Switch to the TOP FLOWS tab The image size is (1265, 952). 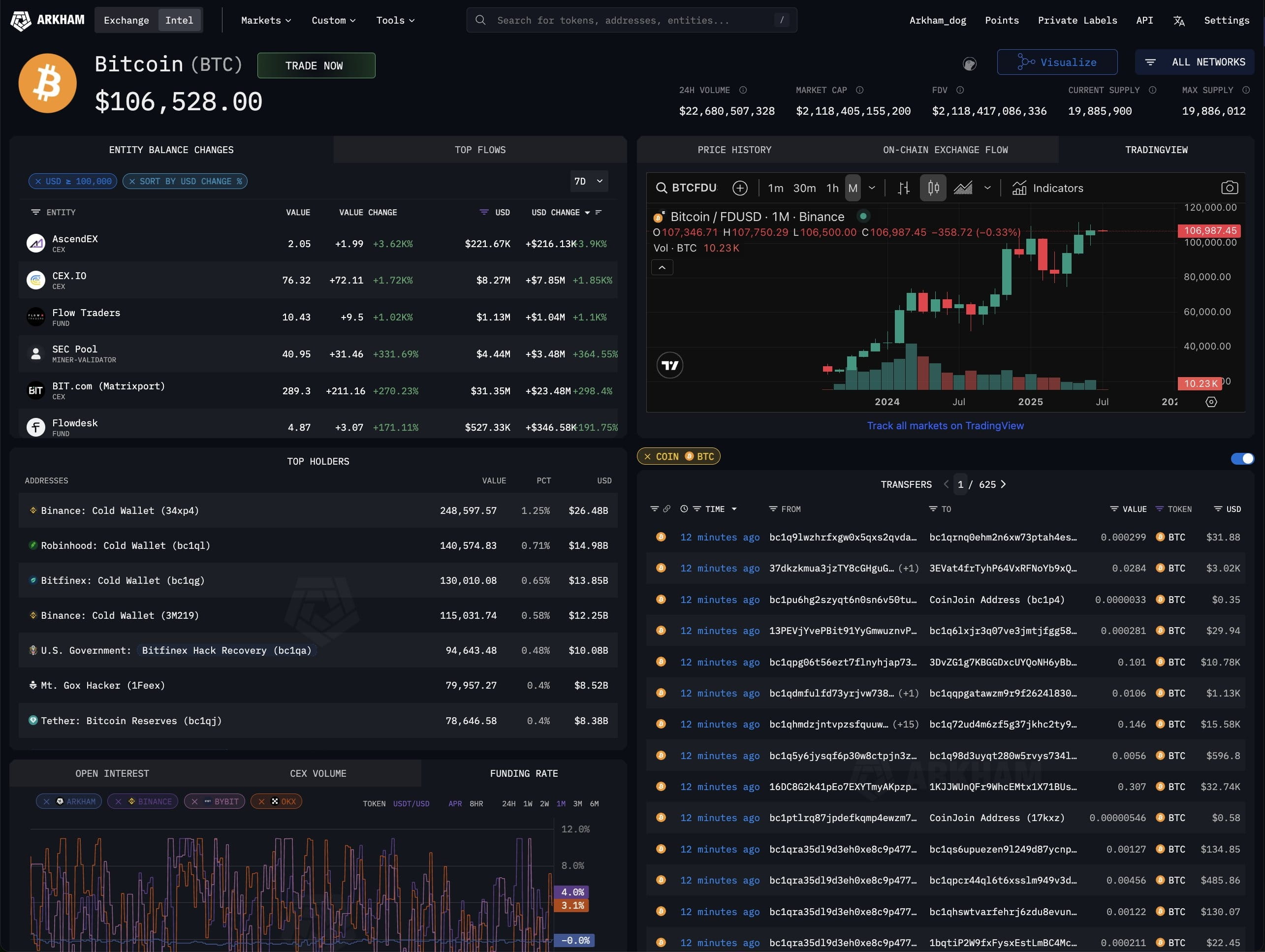point(480,150)
